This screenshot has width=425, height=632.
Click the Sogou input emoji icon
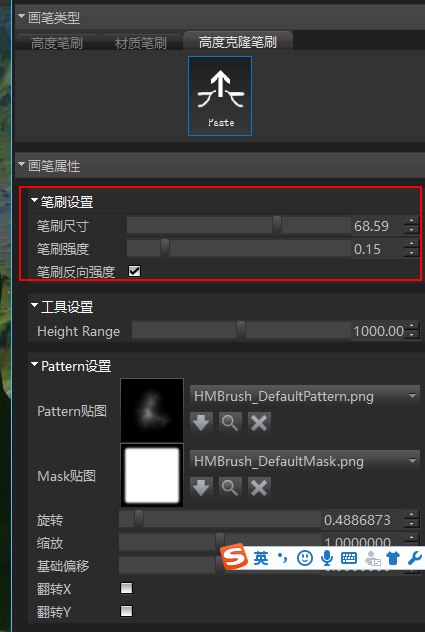[305, 558]
